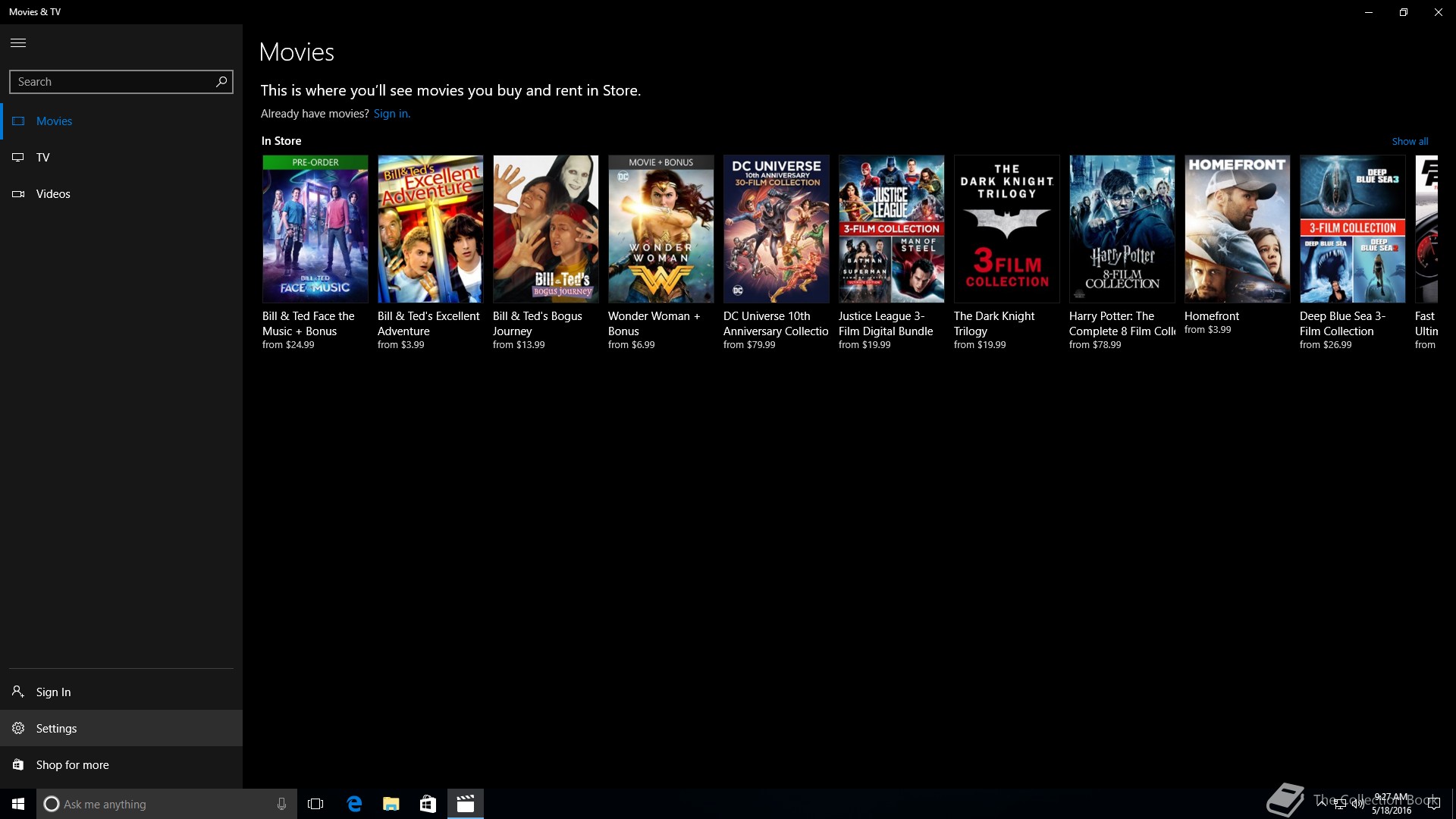Image resolution: width=1456 pixels, height=819 pixels.
Task: Click 'Wonder Woman + Bonus' title text
Action: click(x=654, y=324)
